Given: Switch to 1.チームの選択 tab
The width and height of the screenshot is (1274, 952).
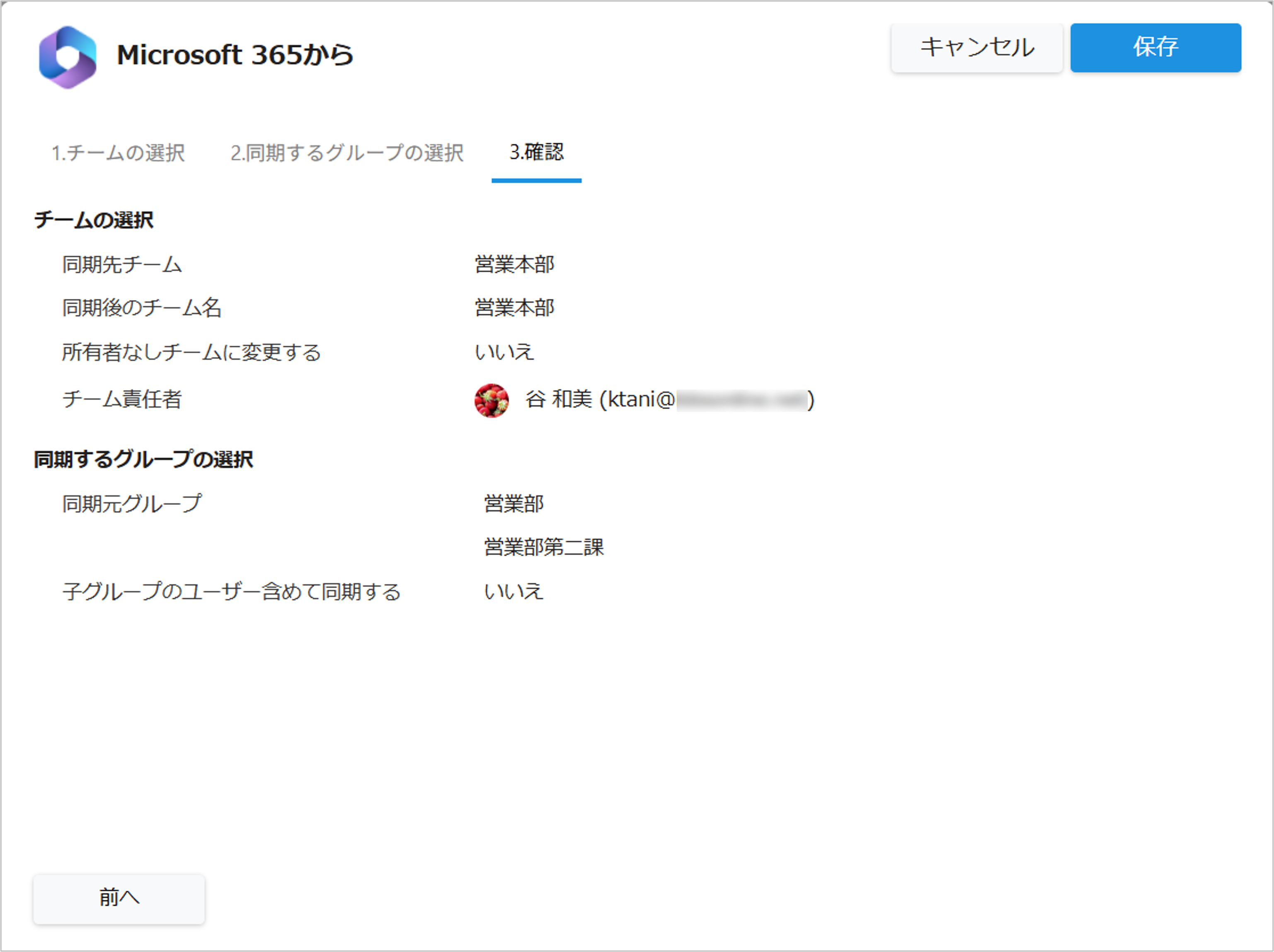Looking at the screenshot, I should 118,153.
